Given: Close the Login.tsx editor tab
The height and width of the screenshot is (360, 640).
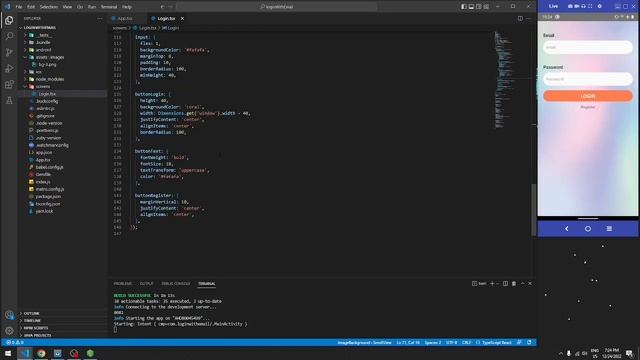Looking at the screenshot, I should [x=182, y=18].
